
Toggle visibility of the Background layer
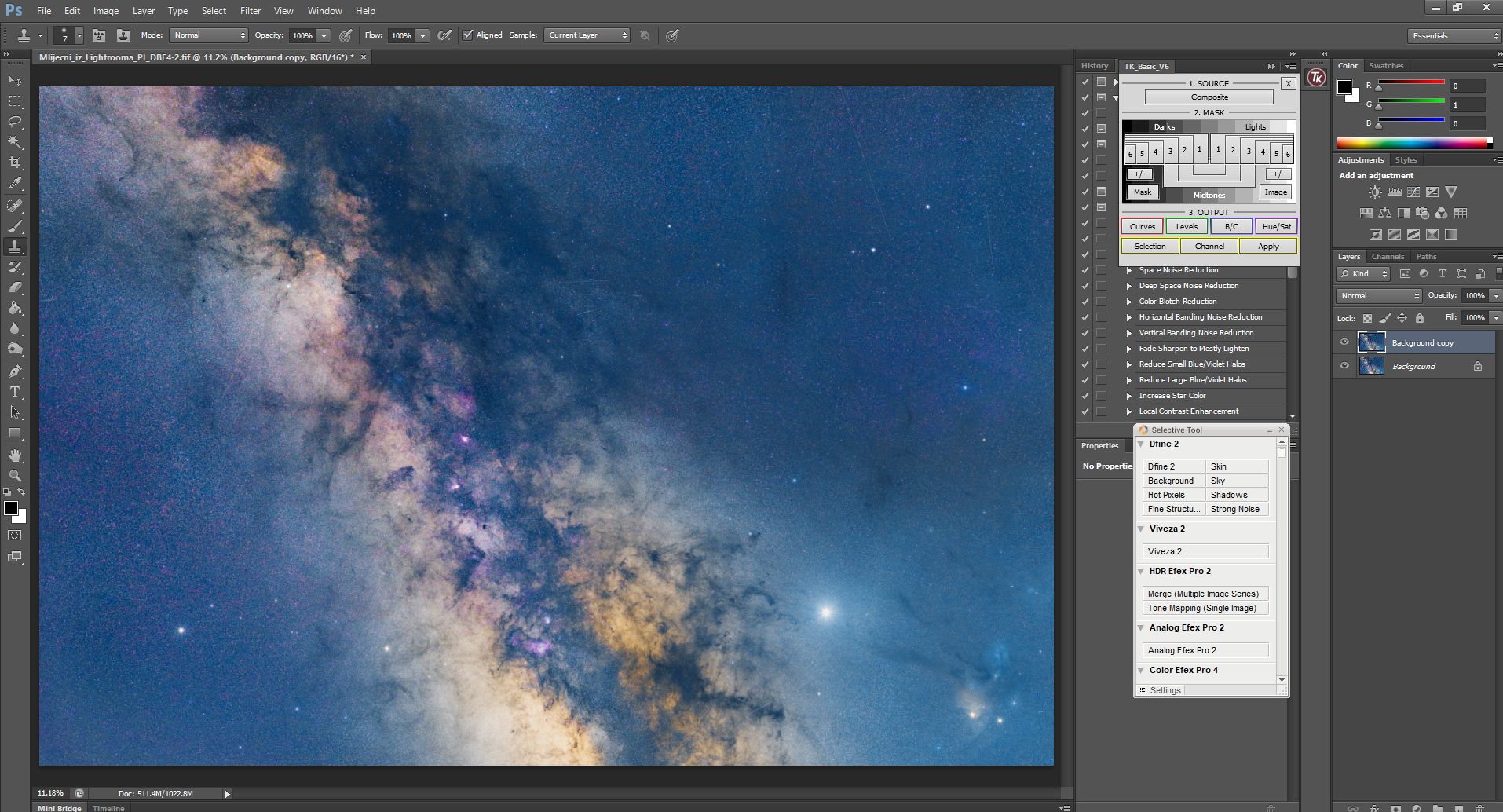click(x=1344, y=366)
